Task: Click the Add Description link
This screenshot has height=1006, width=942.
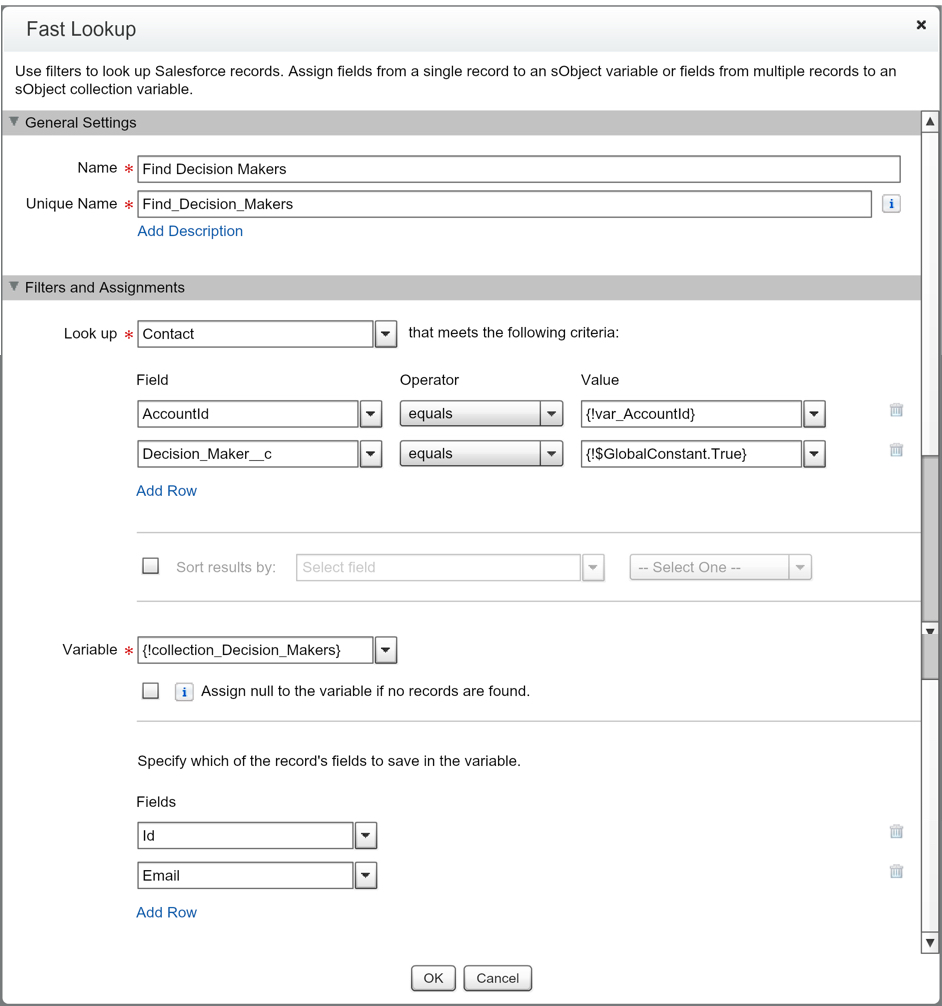Action: [190, 231]
